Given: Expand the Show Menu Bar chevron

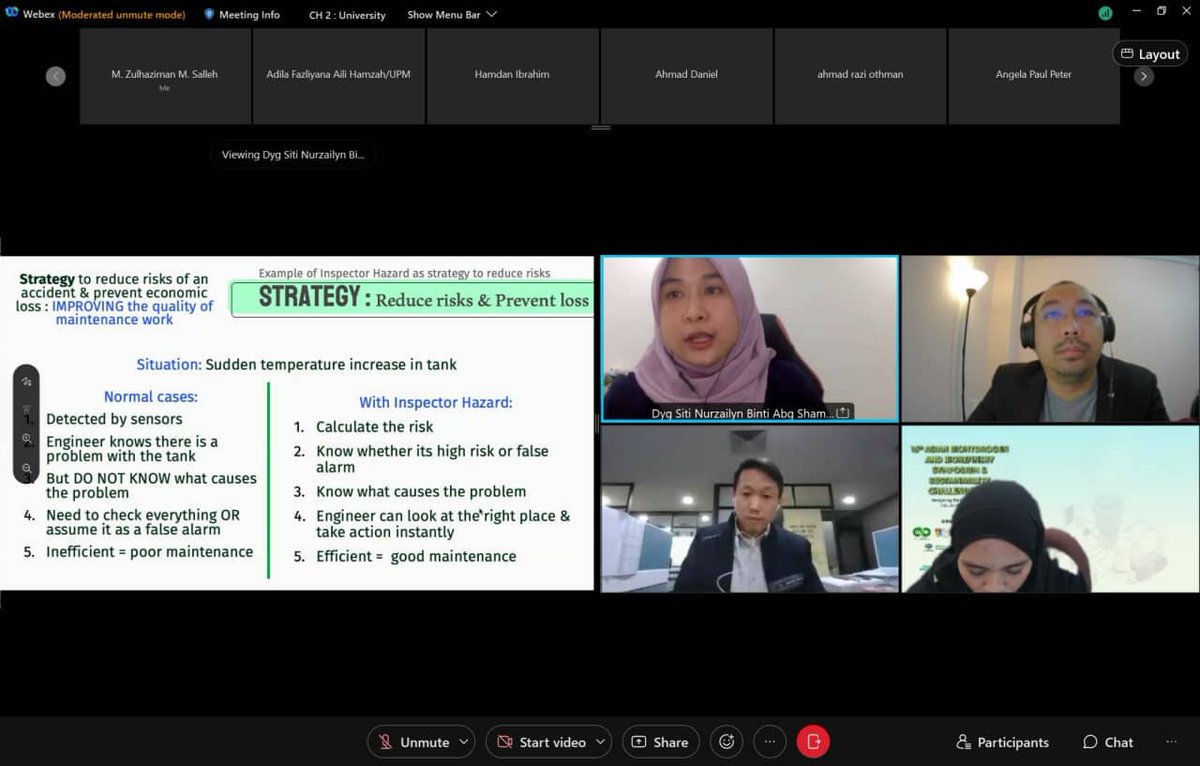Looking at the screenshot, I should (490, 15).
